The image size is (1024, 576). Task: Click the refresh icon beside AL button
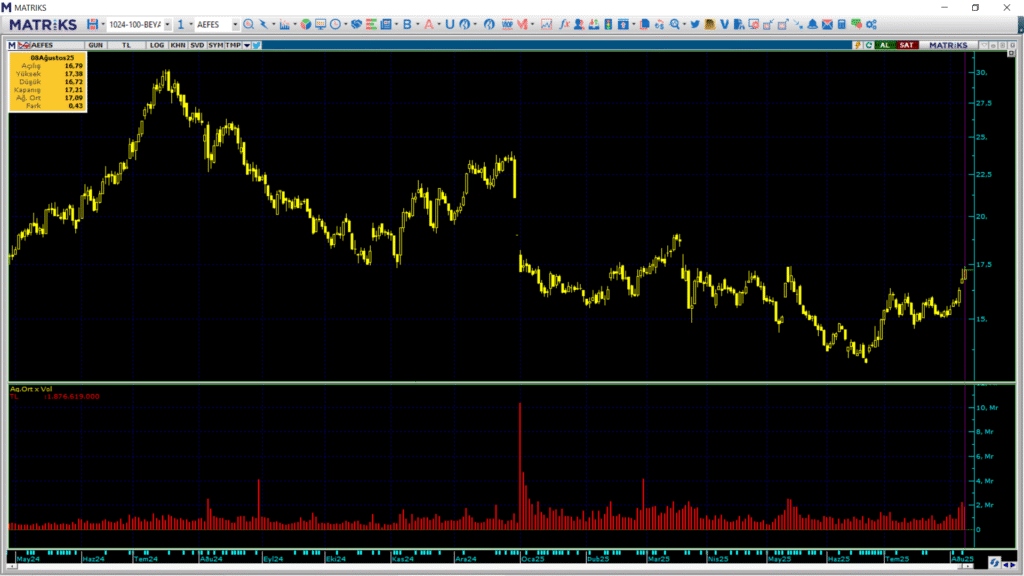[870, 45]
